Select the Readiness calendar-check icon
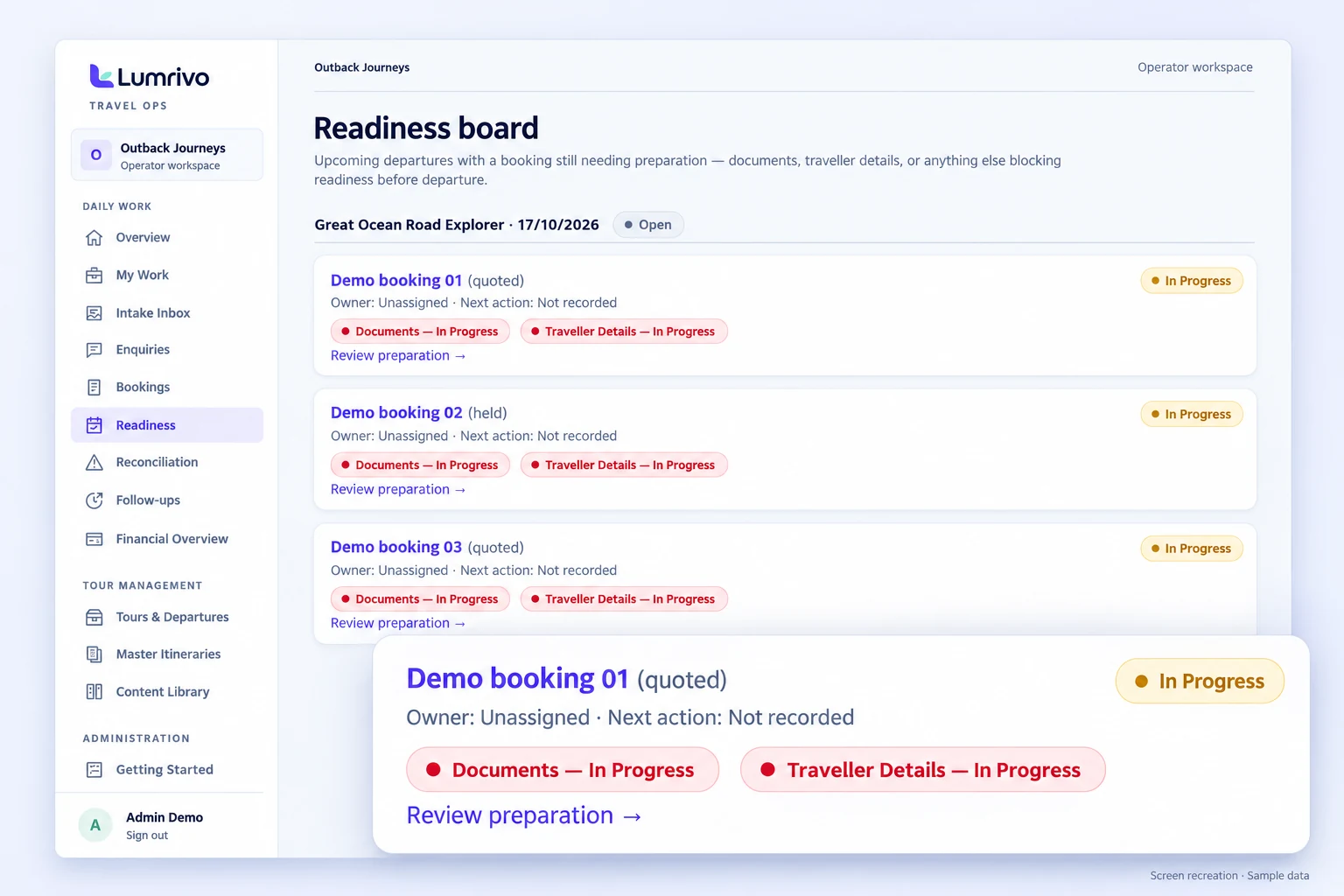The image size is (1344, 896). [x=94, y=425]
